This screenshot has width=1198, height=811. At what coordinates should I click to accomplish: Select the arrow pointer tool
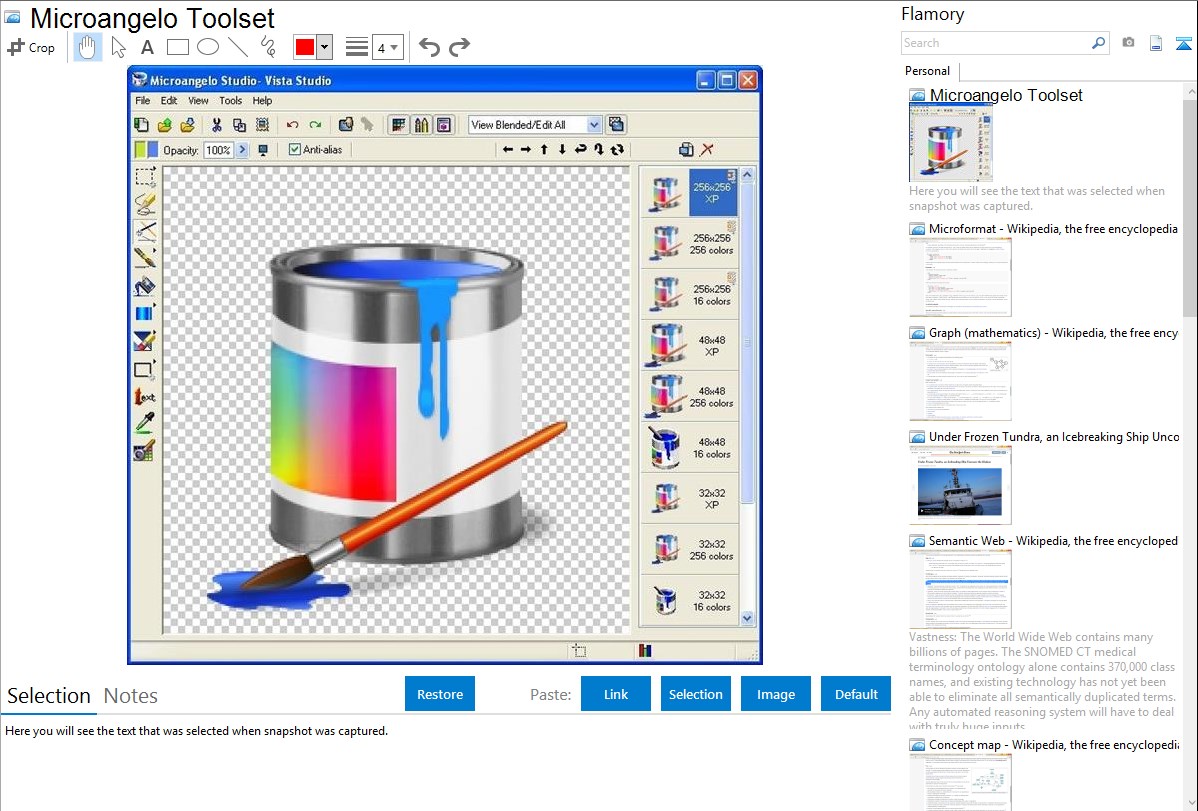point(119,47)
